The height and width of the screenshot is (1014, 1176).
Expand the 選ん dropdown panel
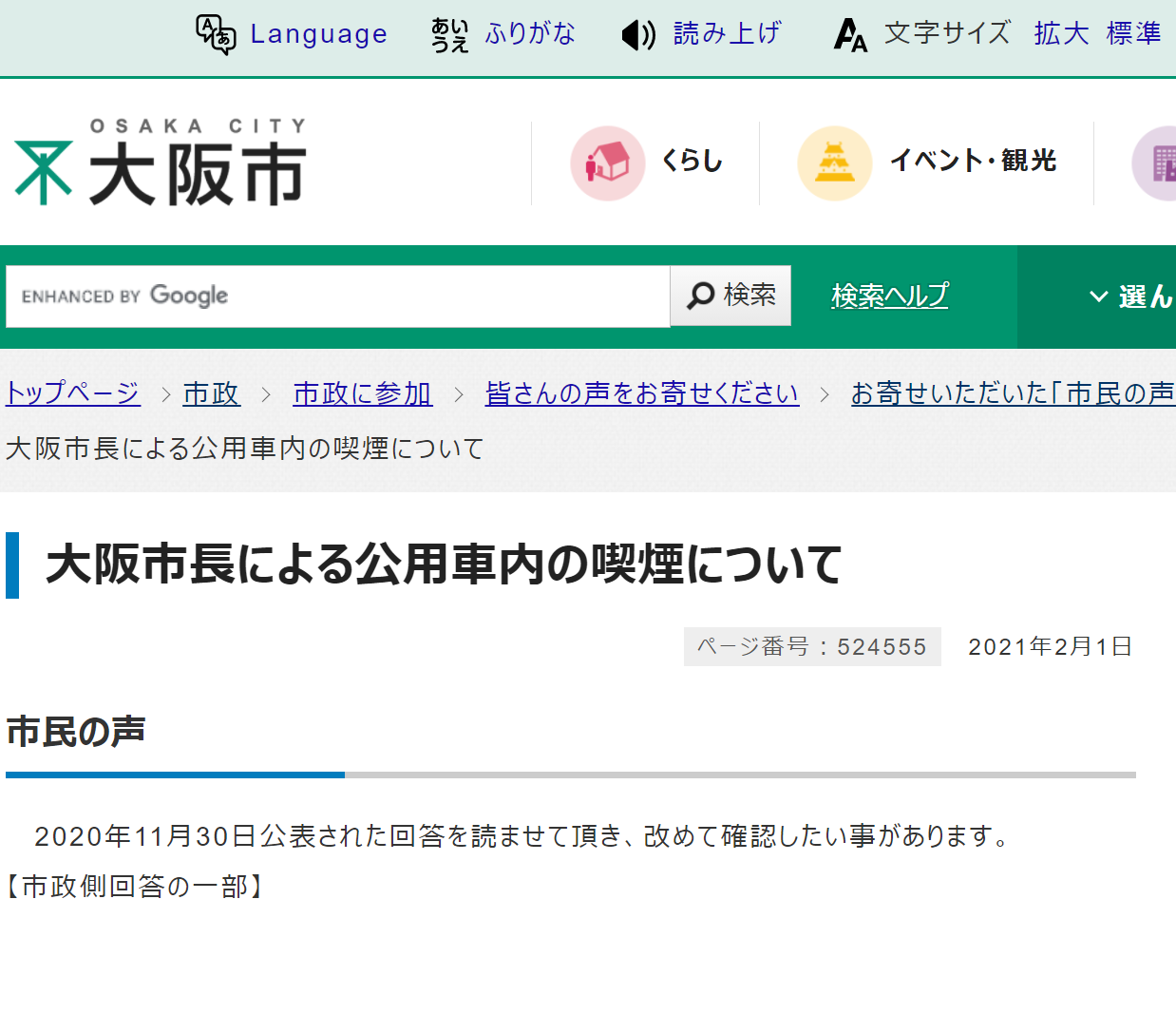(x=1130, y=297)
